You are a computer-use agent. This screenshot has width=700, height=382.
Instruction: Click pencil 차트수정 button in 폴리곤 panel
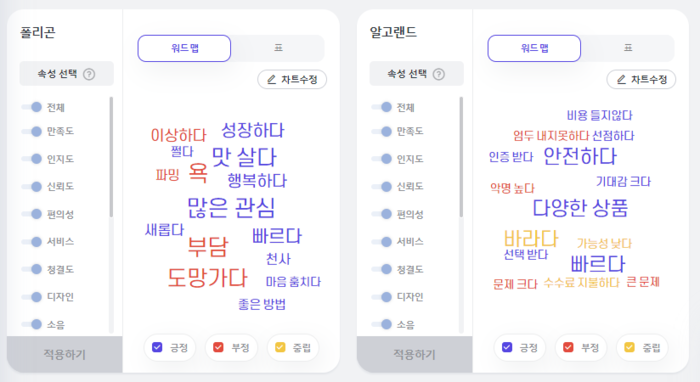pos(292,79)
